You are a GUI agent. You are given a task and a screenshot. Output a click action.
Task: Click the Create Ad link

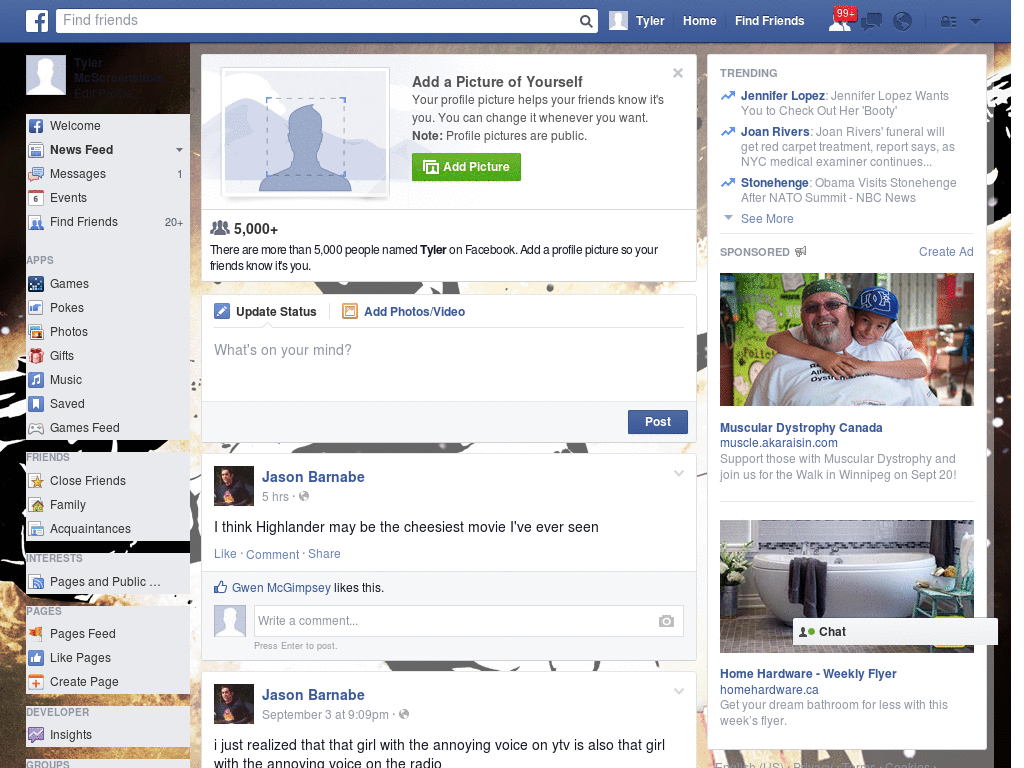point(946,252)
